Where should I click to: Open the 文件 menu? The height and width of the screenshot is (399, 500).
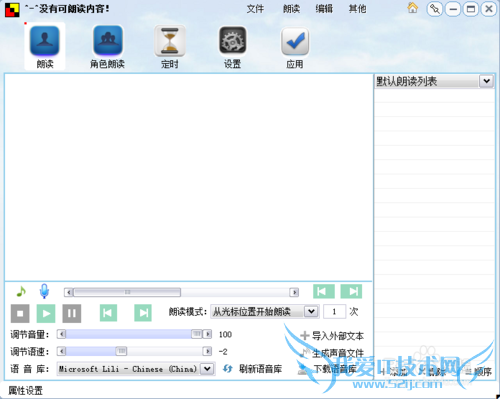click(x=255, y=9)
